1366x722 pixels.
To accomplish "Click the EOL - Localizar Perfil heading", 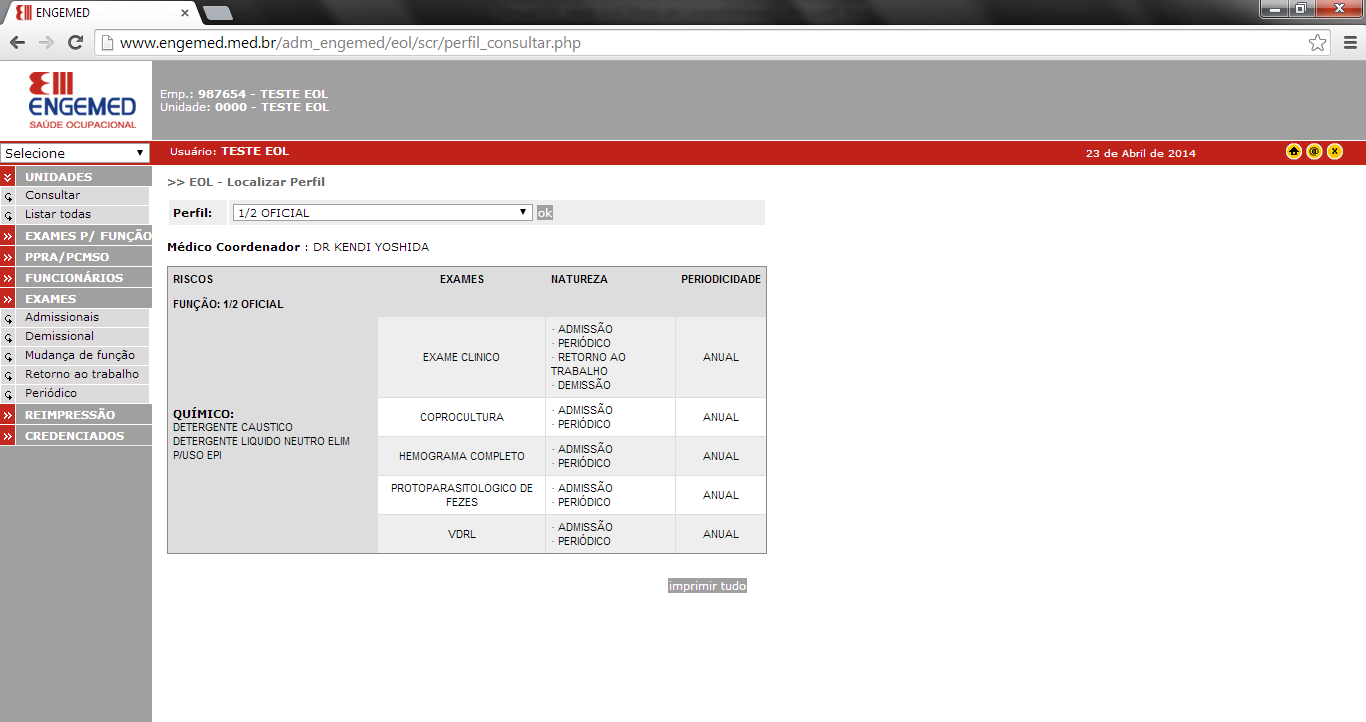I will coord(246,182).
